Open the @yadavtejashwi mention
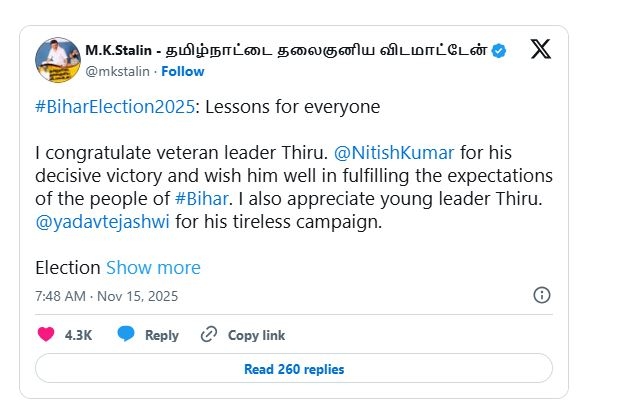623x408 pixels. [103, 221]
